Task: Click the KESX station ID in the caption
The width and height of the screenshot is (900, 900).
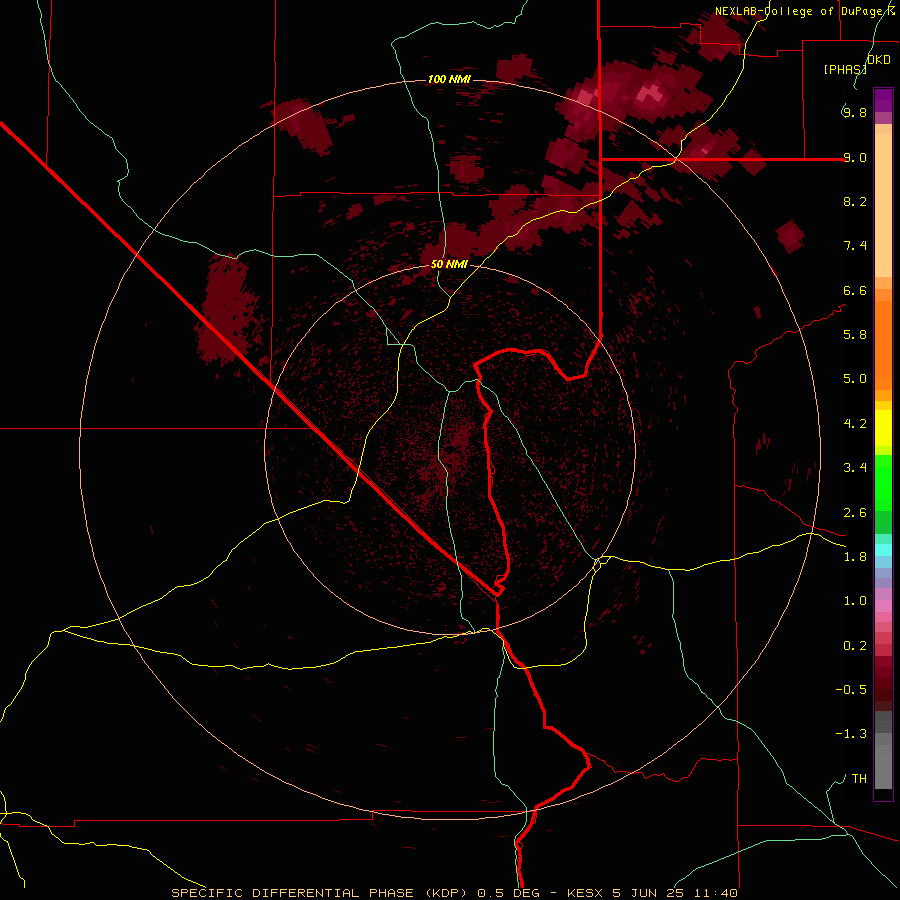Action: coord(586,893)
